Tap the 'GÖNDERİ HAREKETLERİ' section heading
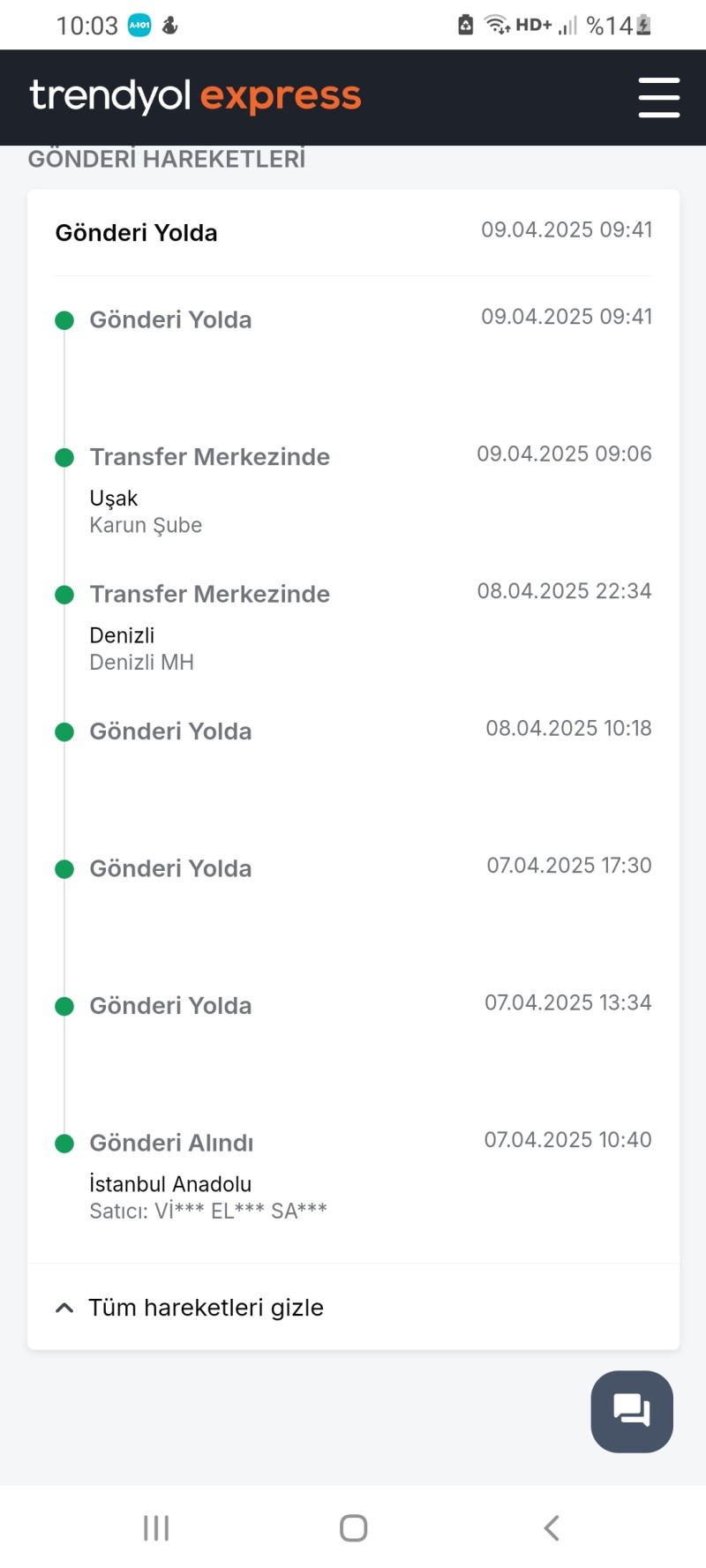 [167, 159]
